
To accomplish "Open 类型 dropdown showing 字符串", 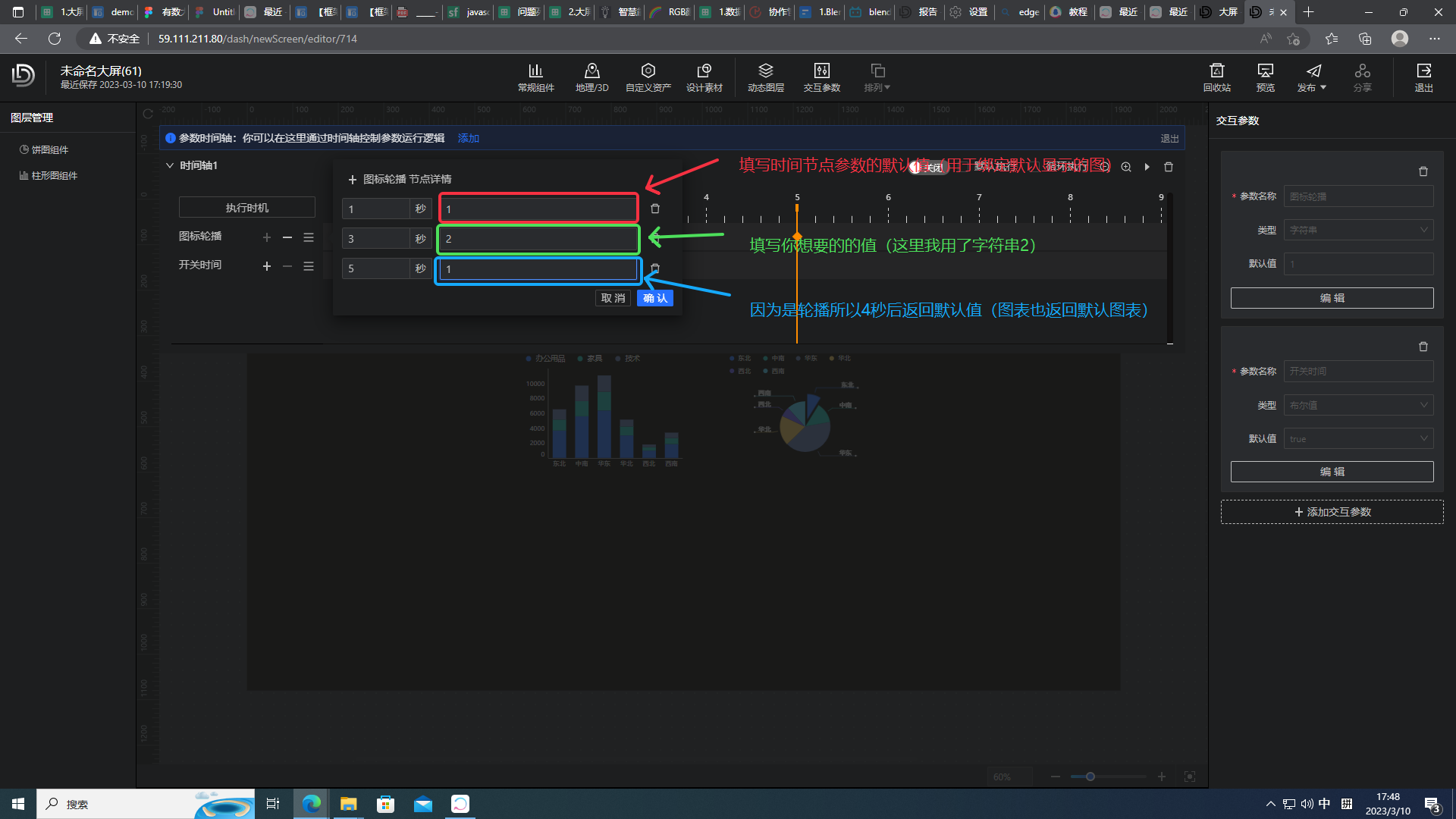I will coord(1358,230).
